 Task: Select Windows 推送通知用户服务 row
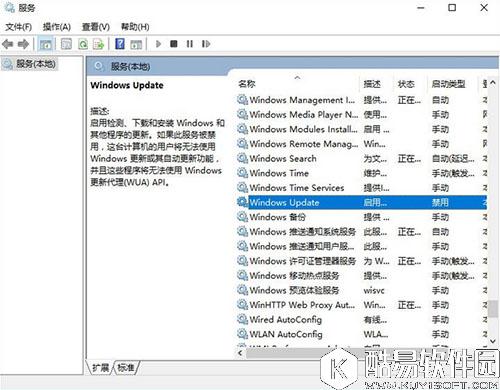362,246
